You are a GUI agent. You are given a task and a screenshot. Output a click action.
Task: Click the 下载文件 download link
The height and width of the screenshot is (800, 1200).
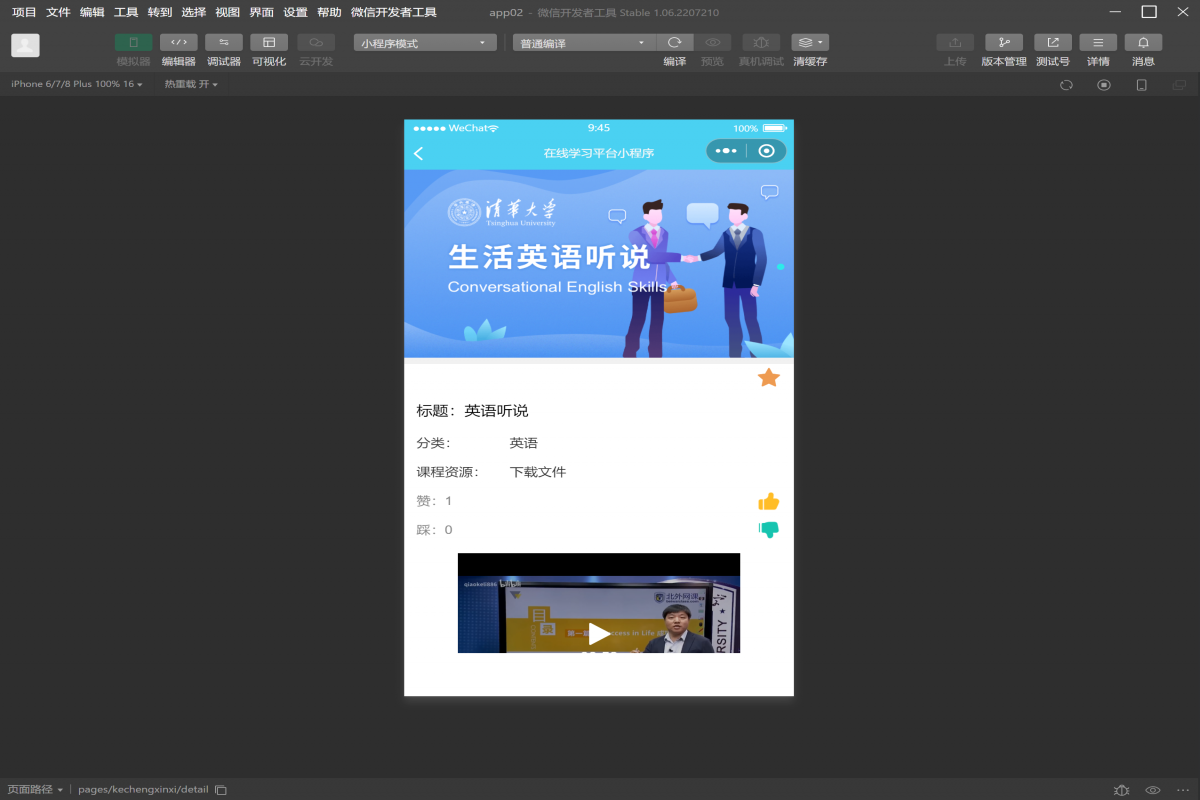coord(538,472)
